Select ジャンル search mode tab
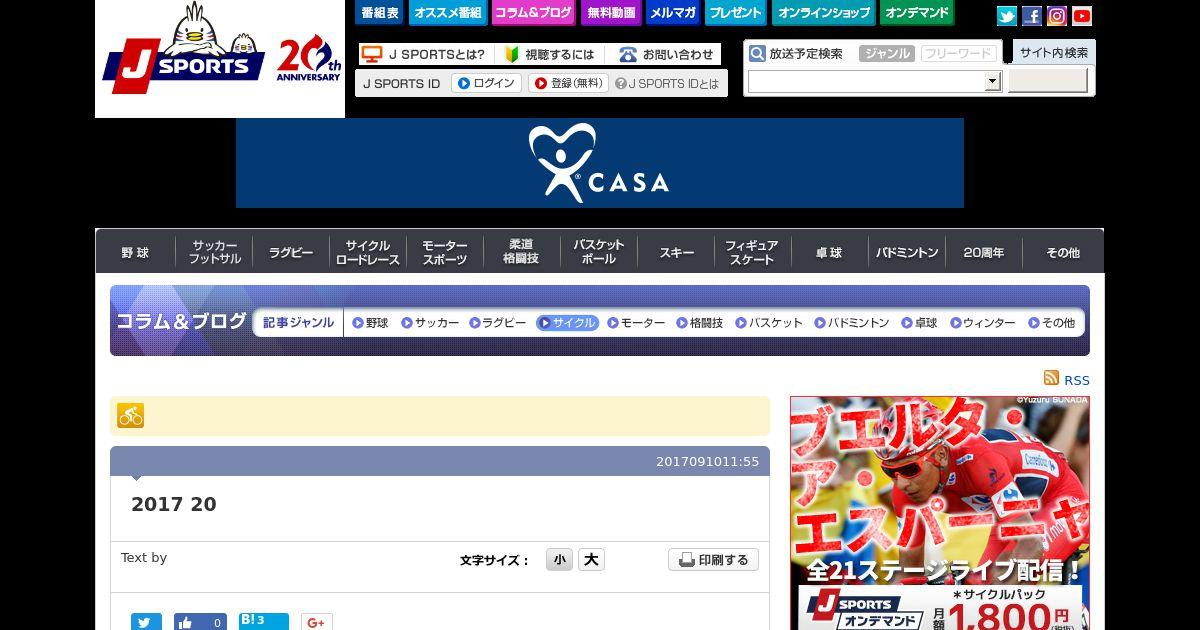The image size is (1200, 630). tap(886, 54)
